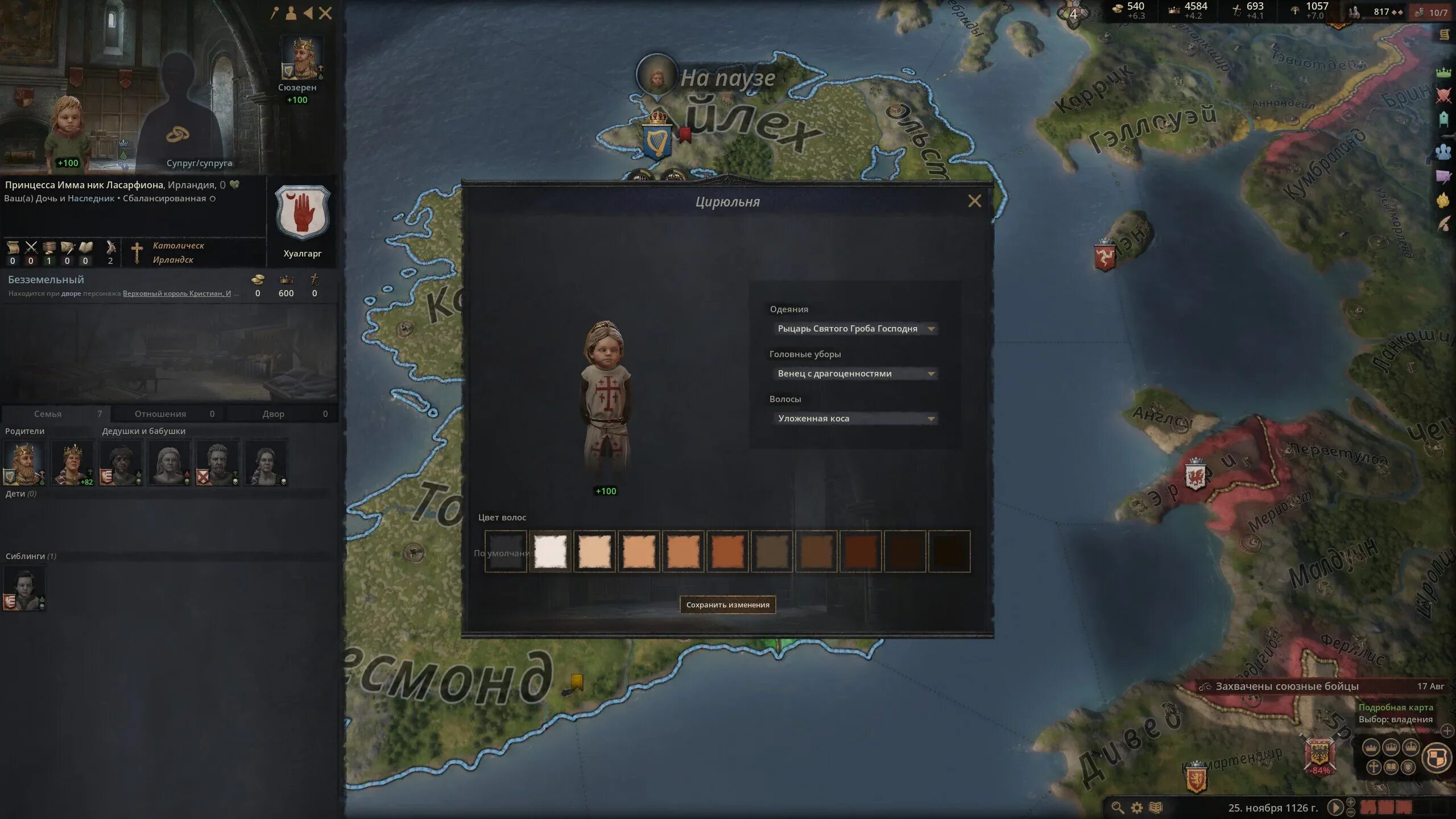Open the realm green crown sidebar icon

(1443, 72)
